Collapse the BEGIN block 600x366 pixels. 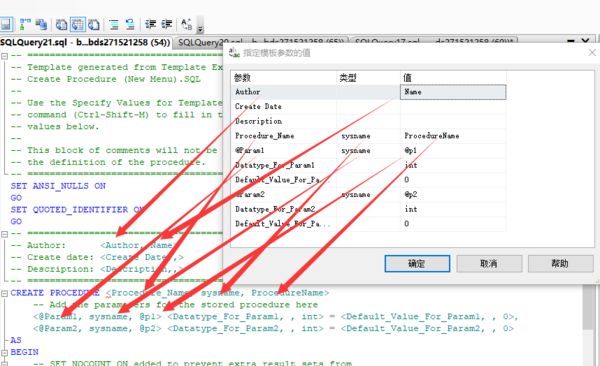pyautogui.click(x=5, y=353)
